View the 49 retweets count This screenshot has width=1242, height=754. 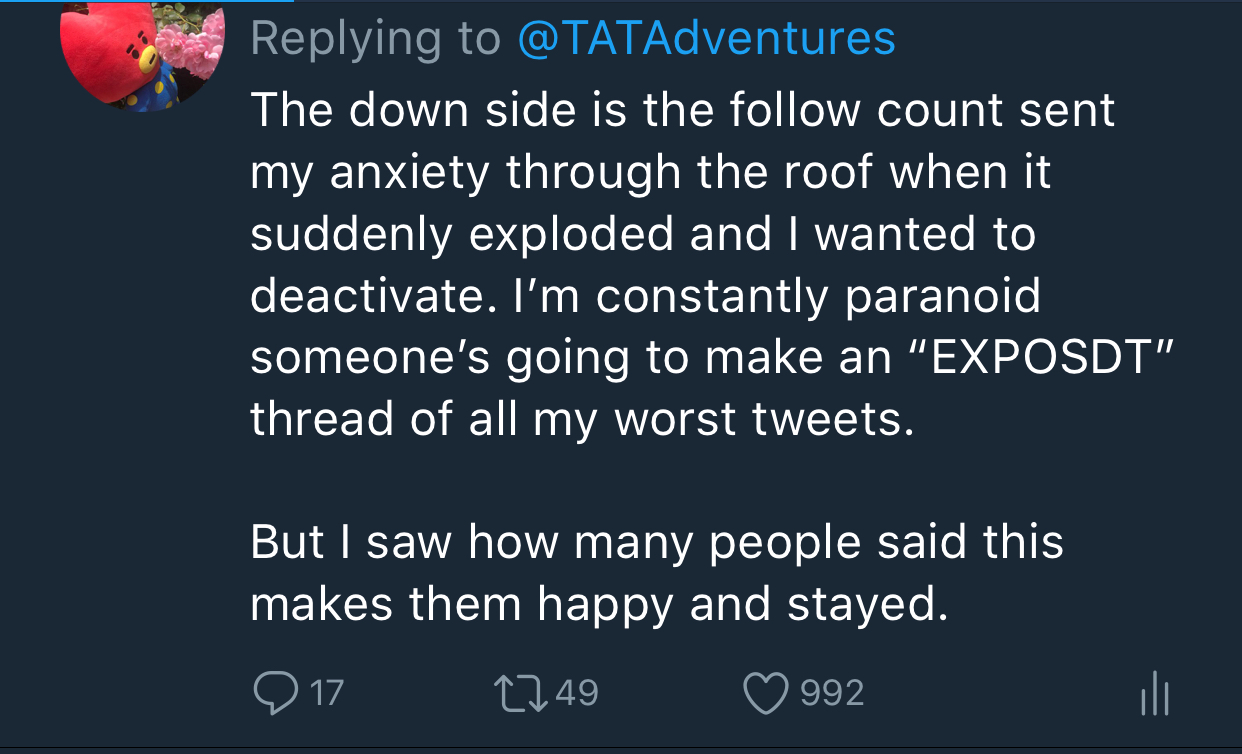(576, 692)
